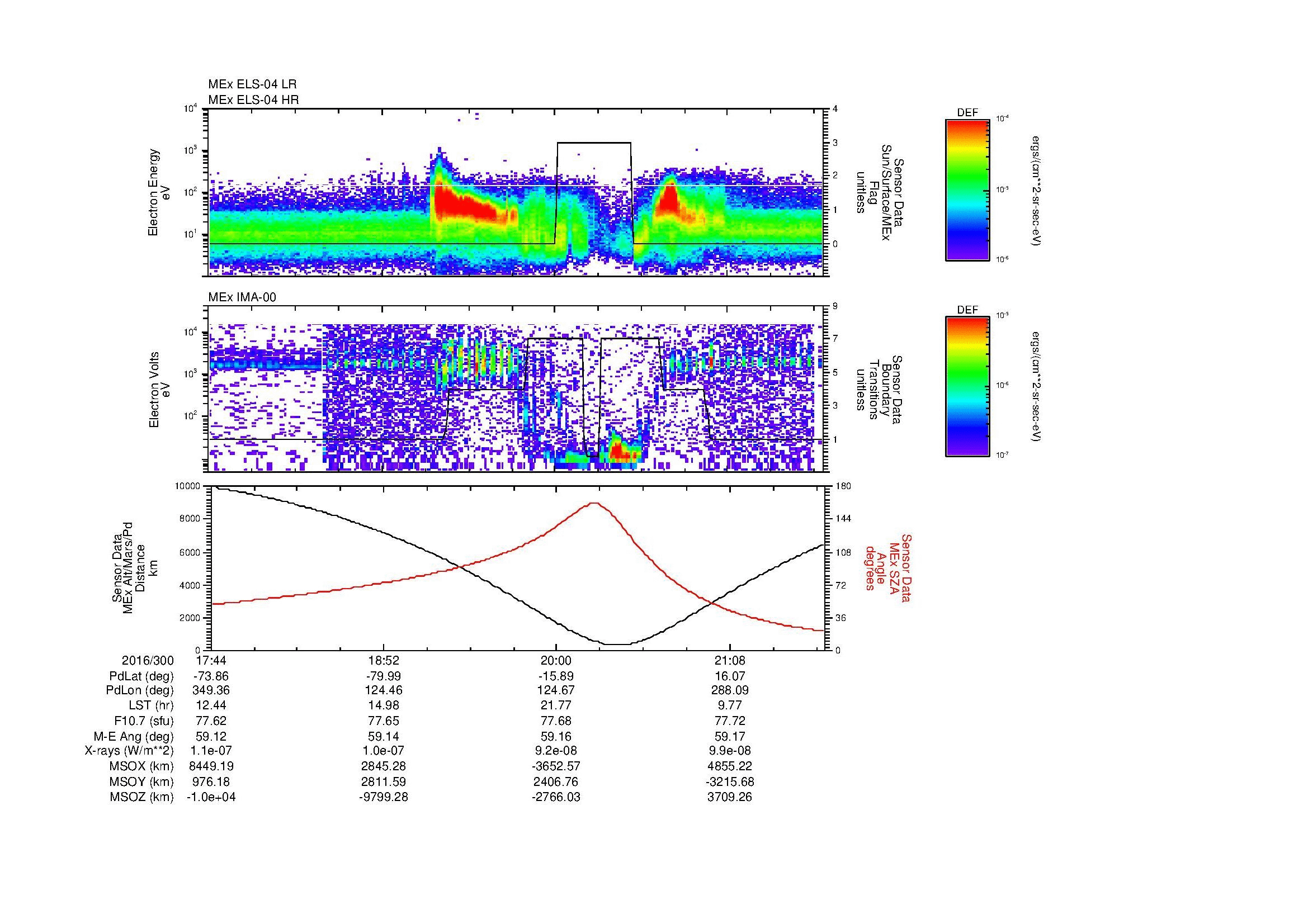Viewport: 1308px width, 924px height.
Task: Click the X-rays value '9.2e-08'
Action: [x=555, y=751]
